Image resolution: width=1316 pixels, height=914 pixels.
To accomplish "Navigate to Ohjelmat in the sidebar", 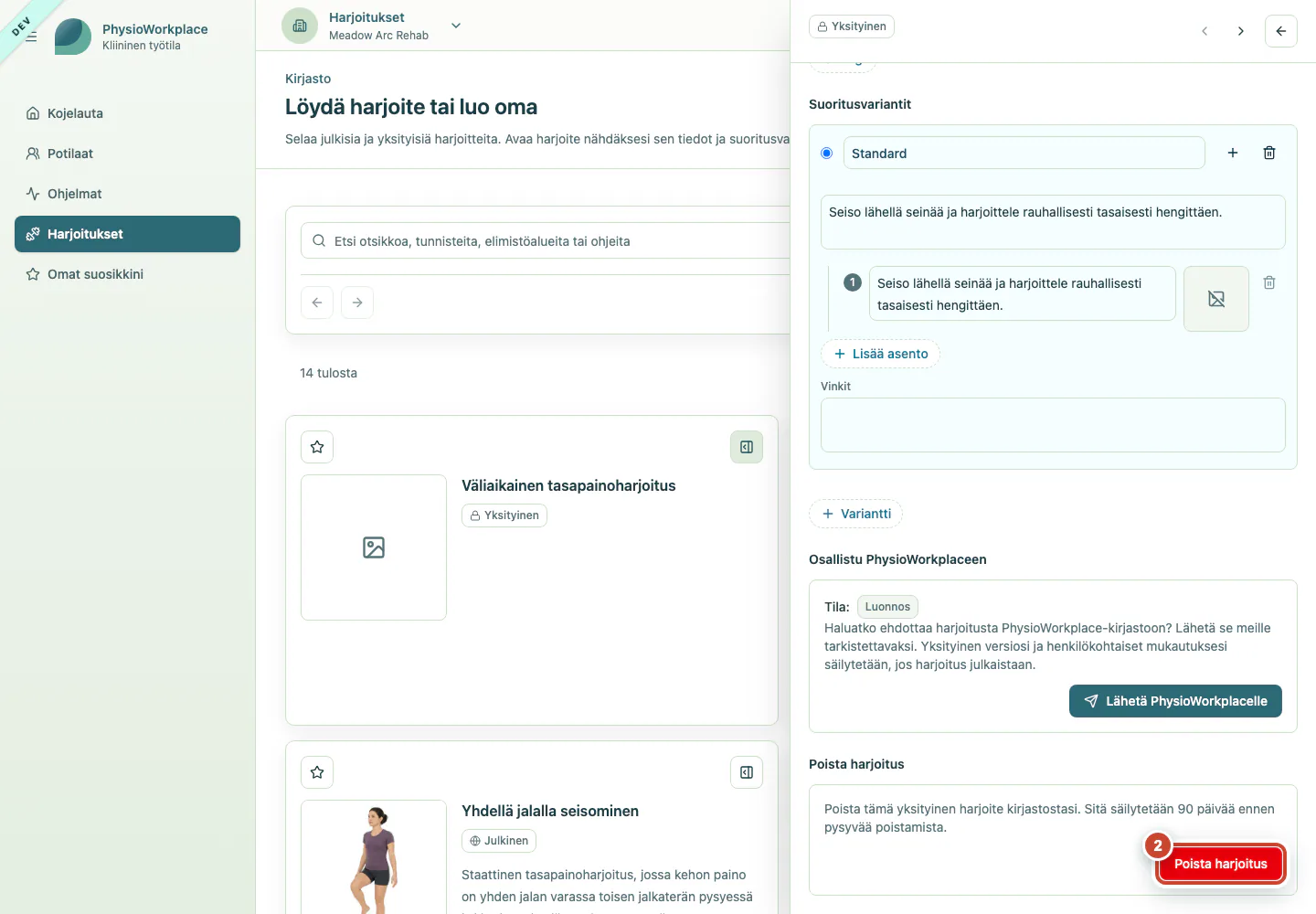I will tap(127, 194).
